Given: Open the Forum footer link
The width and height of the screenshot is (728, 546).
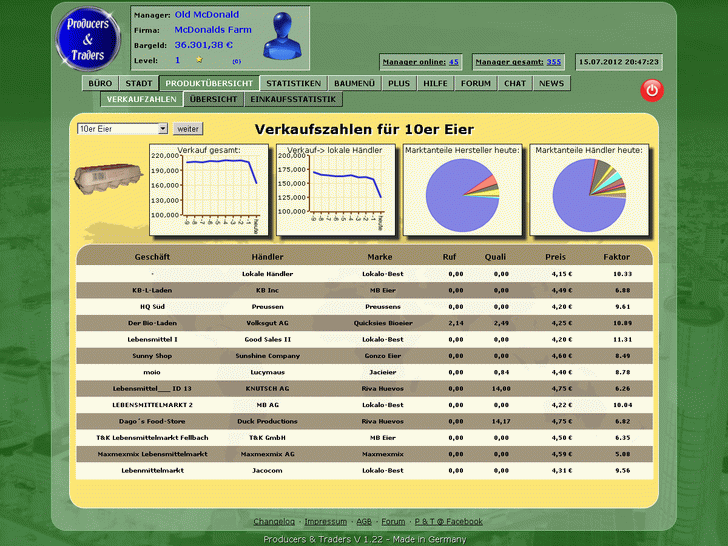Looking at the screenshot, I should 393,521.
